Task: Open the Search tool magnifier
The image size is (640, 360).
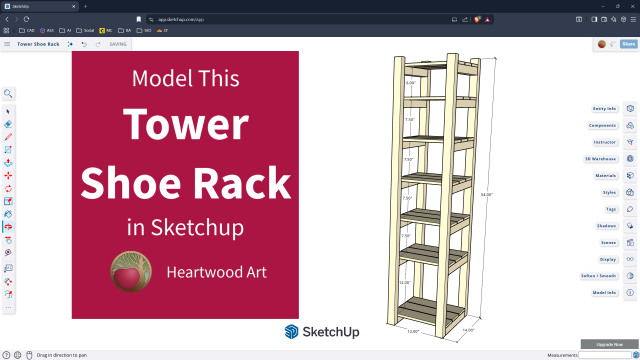Action: tap(8, 94)
